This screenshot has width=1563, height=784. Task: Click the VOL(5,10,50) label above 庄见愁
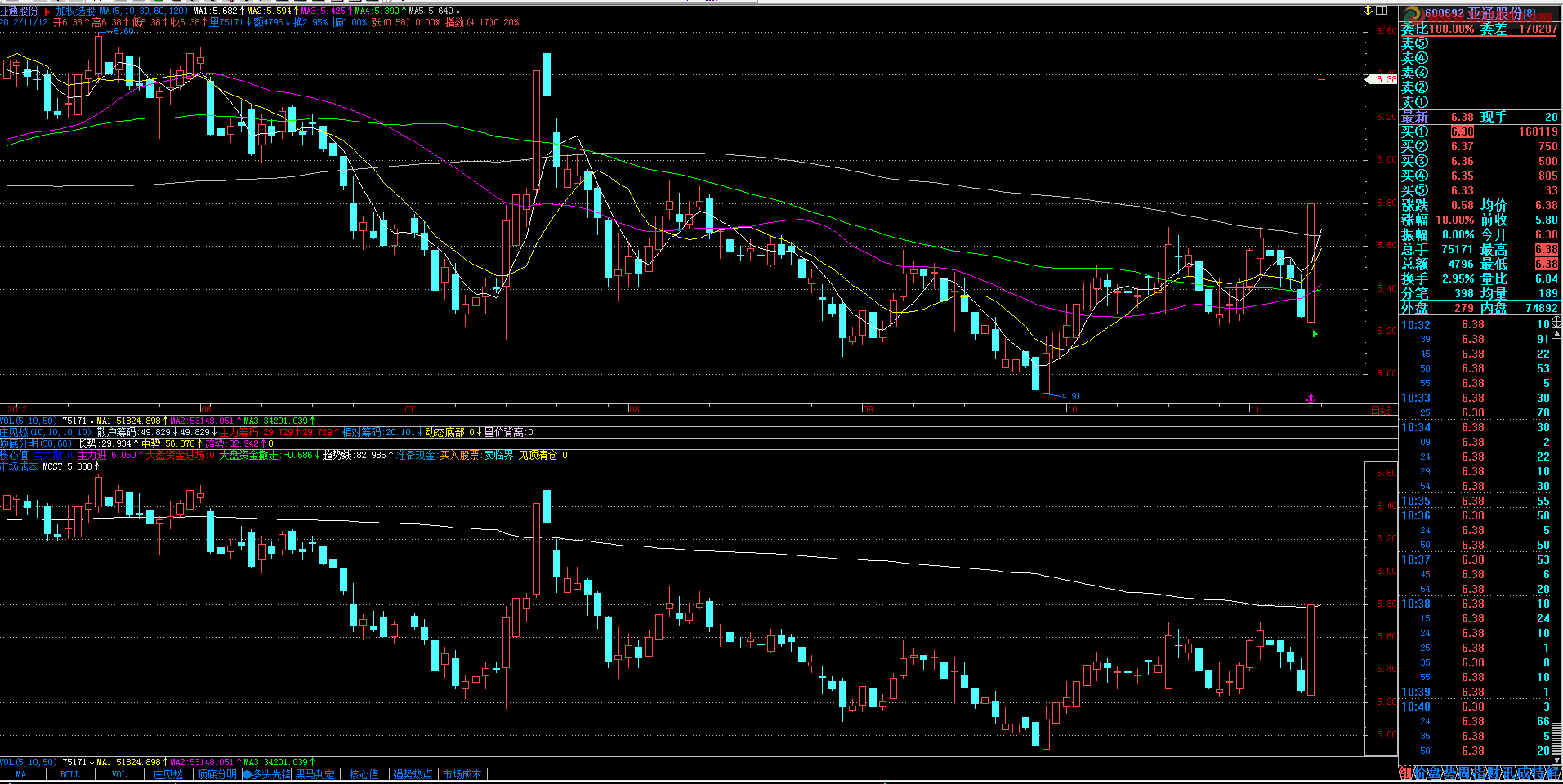(x=29, y=421)
